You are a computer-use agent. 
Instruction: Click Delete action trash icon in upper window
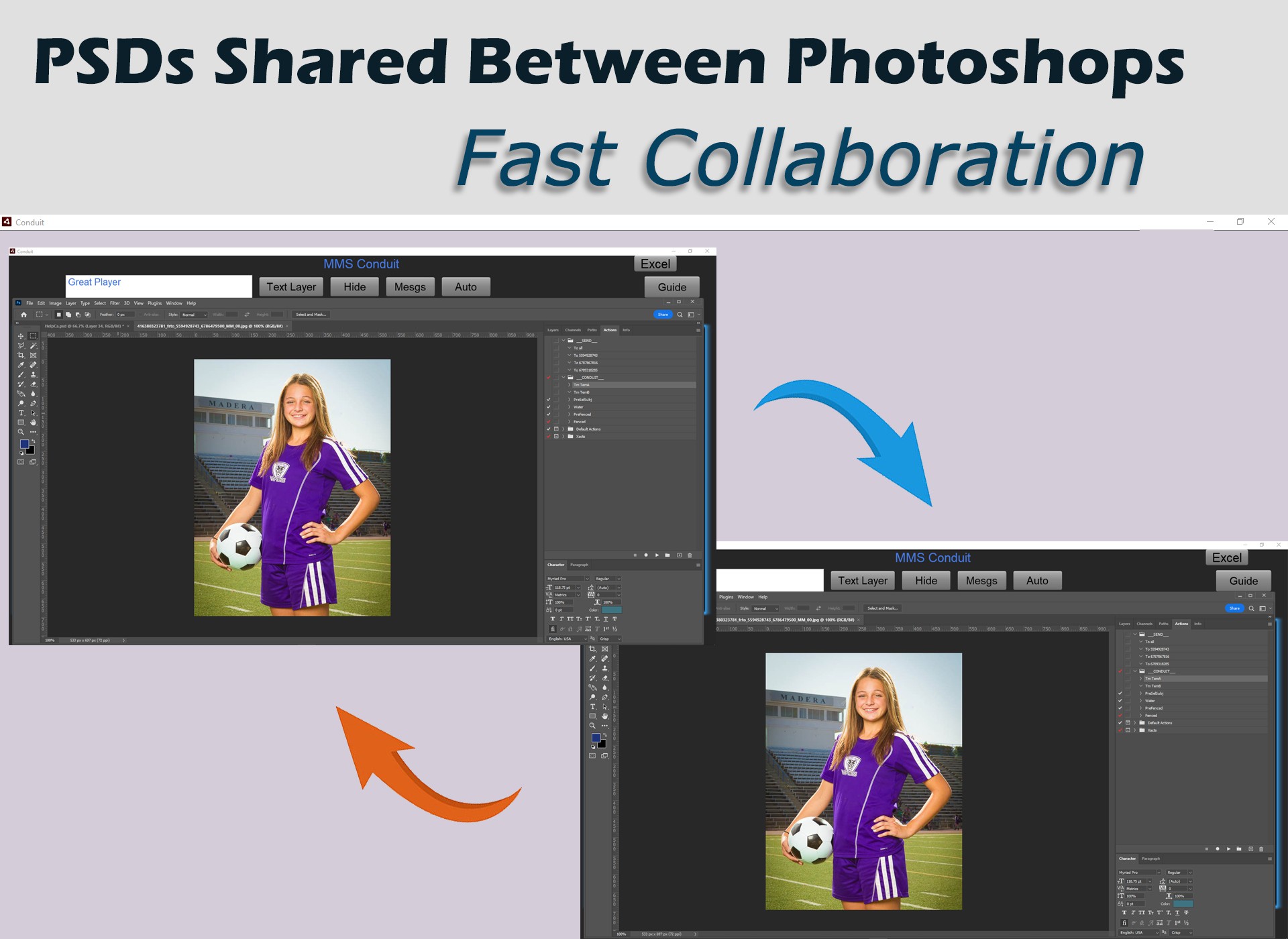[690, 555]
